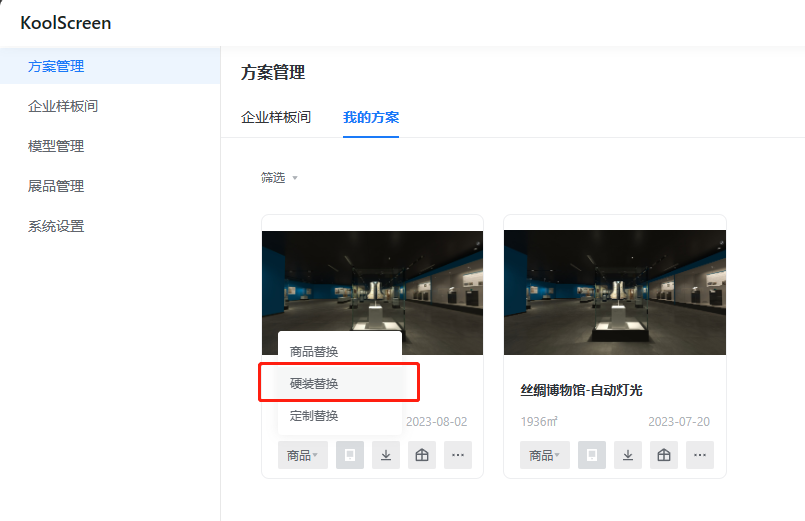The image size is (805, 521).
Task: Open the 3D box icon on first card
Action: pos(422,455)
